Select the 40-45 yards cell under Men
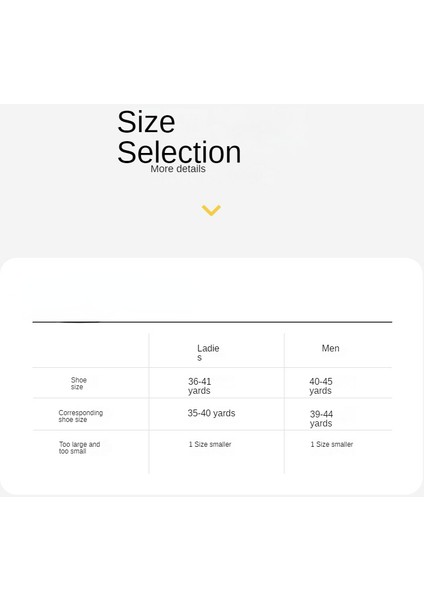Screen dimensions: 424x600 (321, 386)
